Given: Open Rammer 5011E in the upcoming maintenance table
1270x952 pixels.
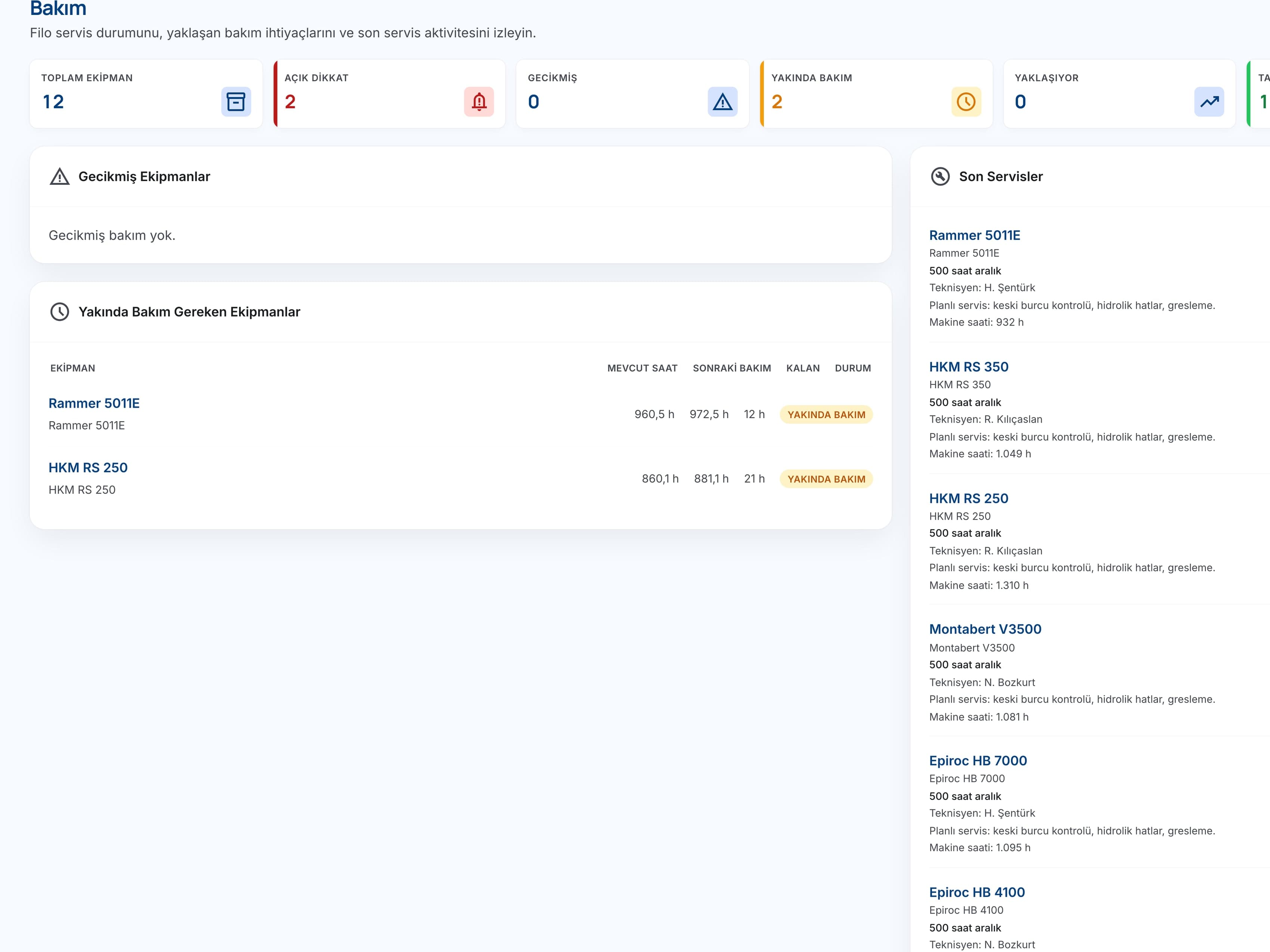Looking at the screenshot, I should [x=94, y=404].
